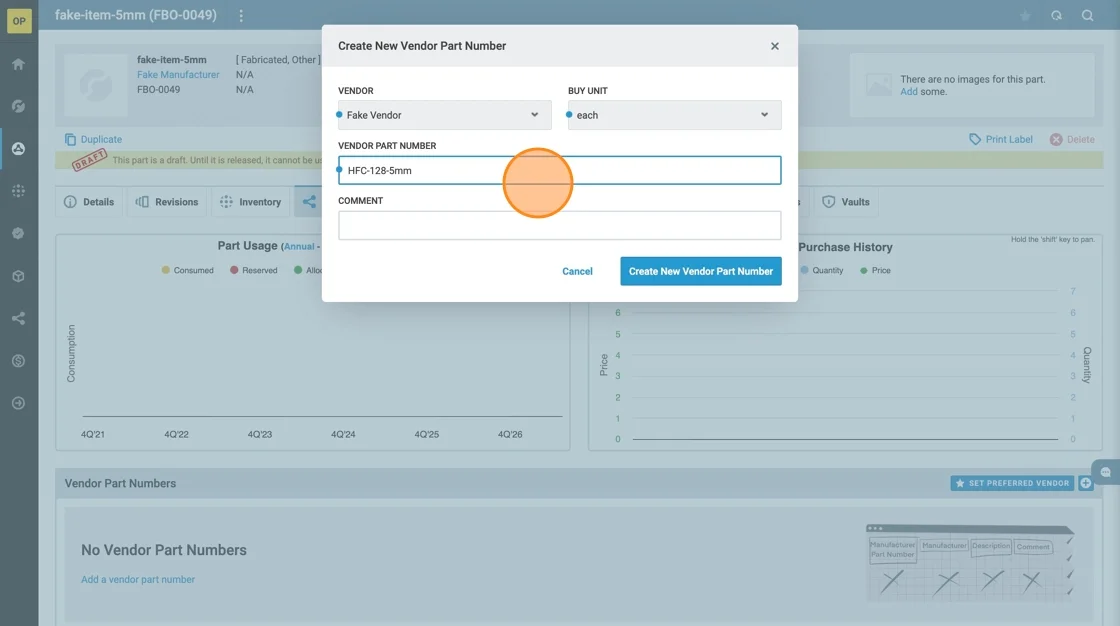Screen dimensions: 1120x626
Task: Switch to the Inventory tab
Action: point(251,202)
